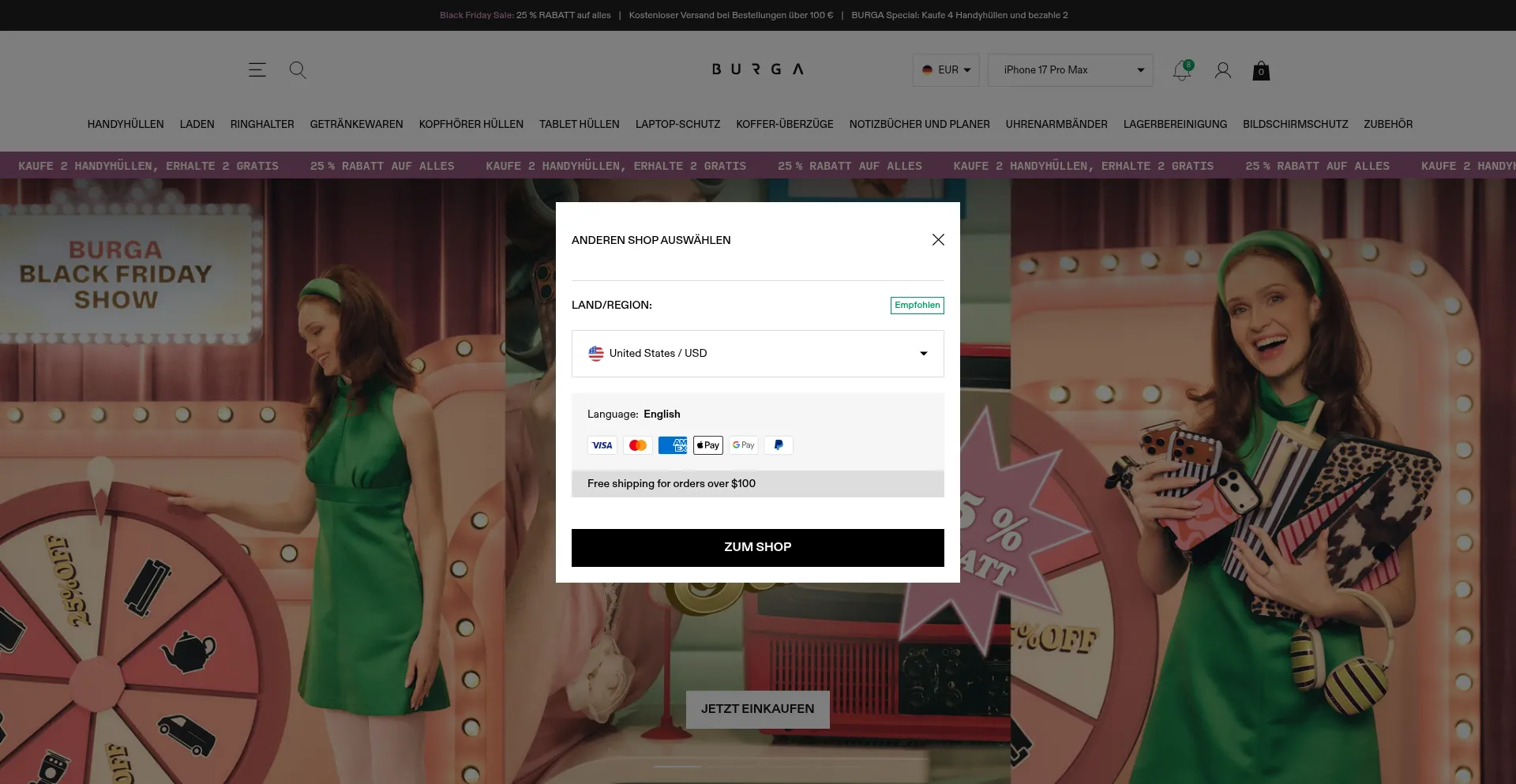Click the Jetzt Einkaufen button

coord(757,709)
